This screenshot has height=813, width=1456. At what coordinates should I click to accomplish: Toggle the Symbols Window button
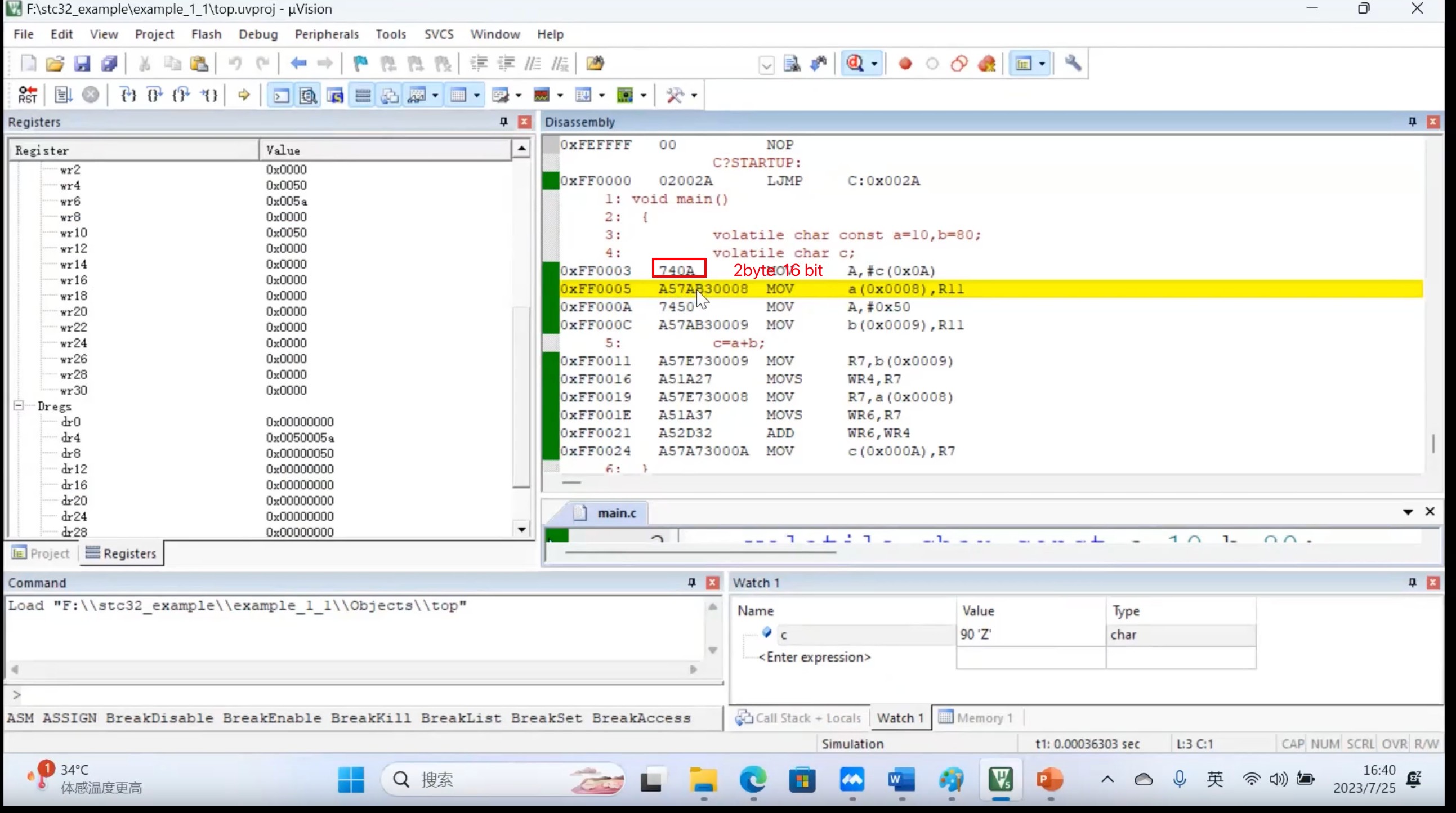pos(335,95)
